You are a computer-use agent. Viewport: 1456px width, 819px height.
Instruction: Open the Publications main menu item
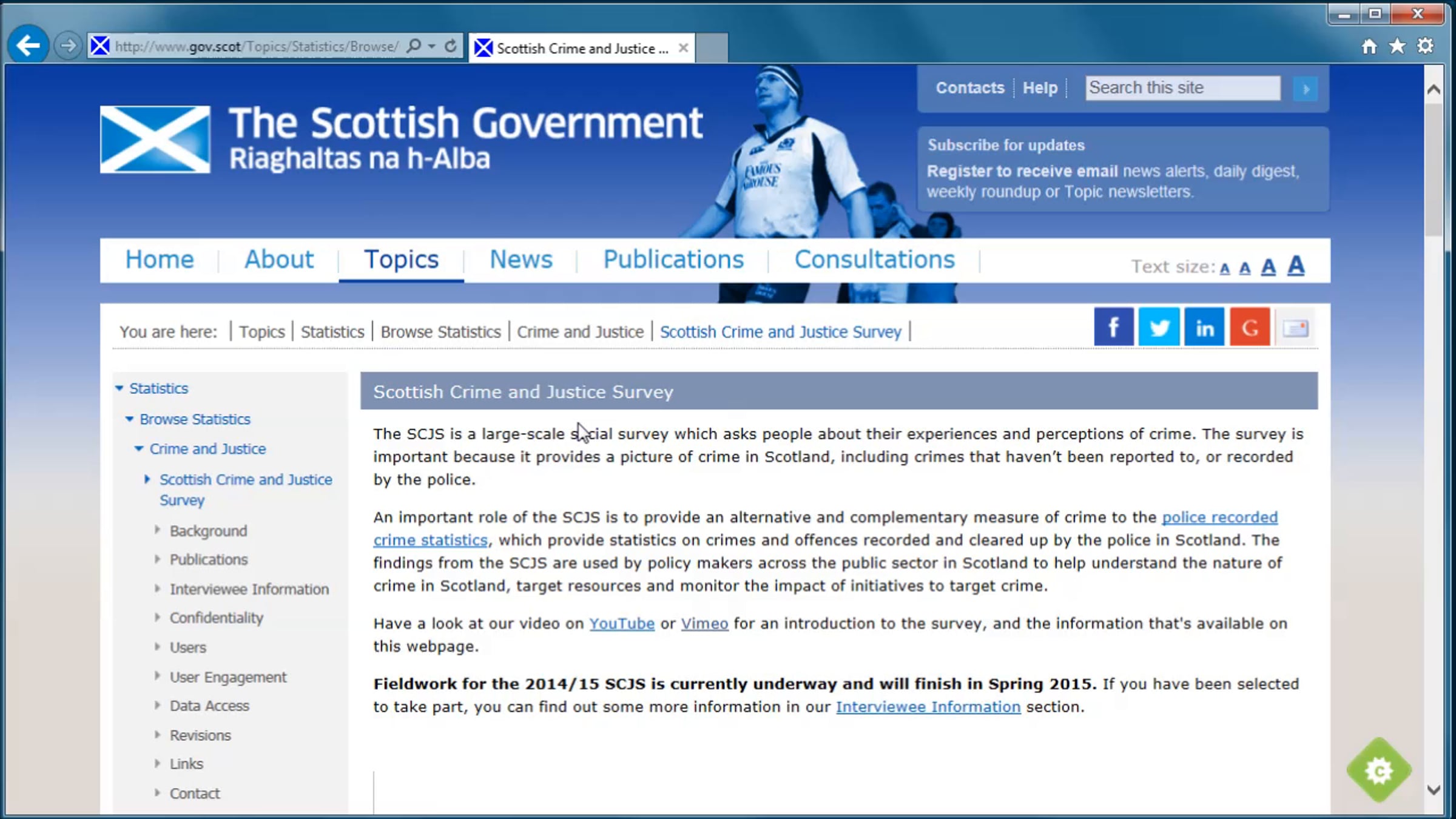point(673,260)
